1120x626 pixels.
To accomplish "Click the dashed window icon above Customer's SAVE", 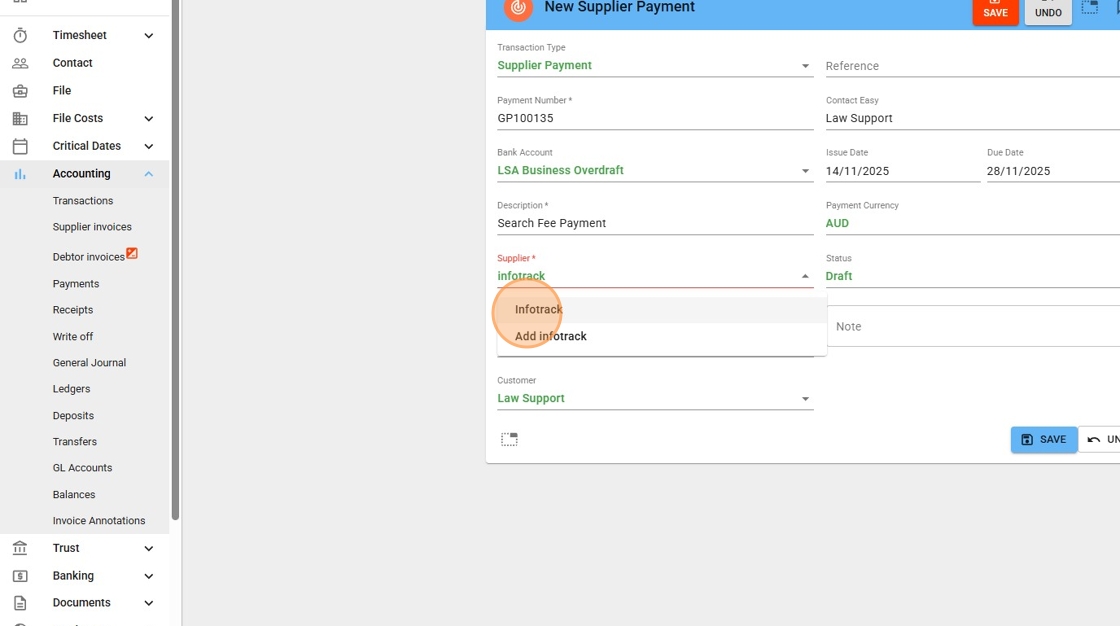I will 509,439.
